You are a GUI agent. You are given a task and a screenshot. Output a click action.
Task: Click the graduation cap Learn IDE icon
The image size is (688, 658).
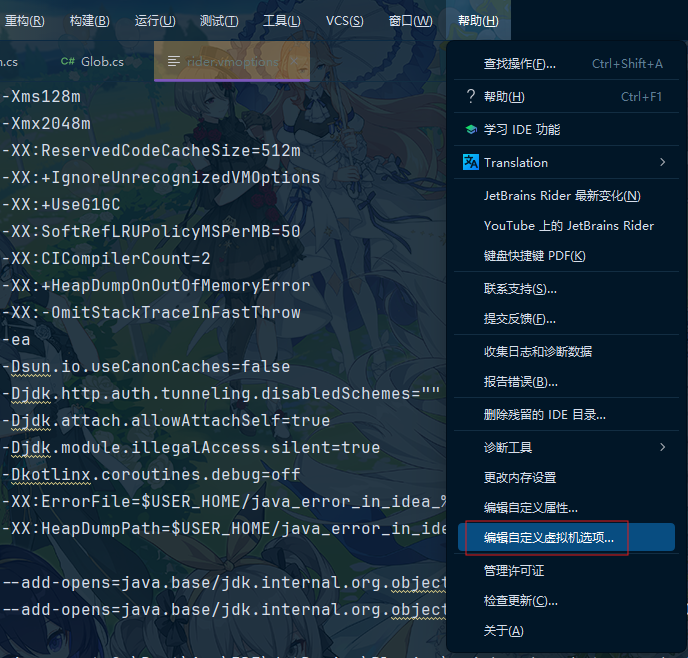pos(471,130)
